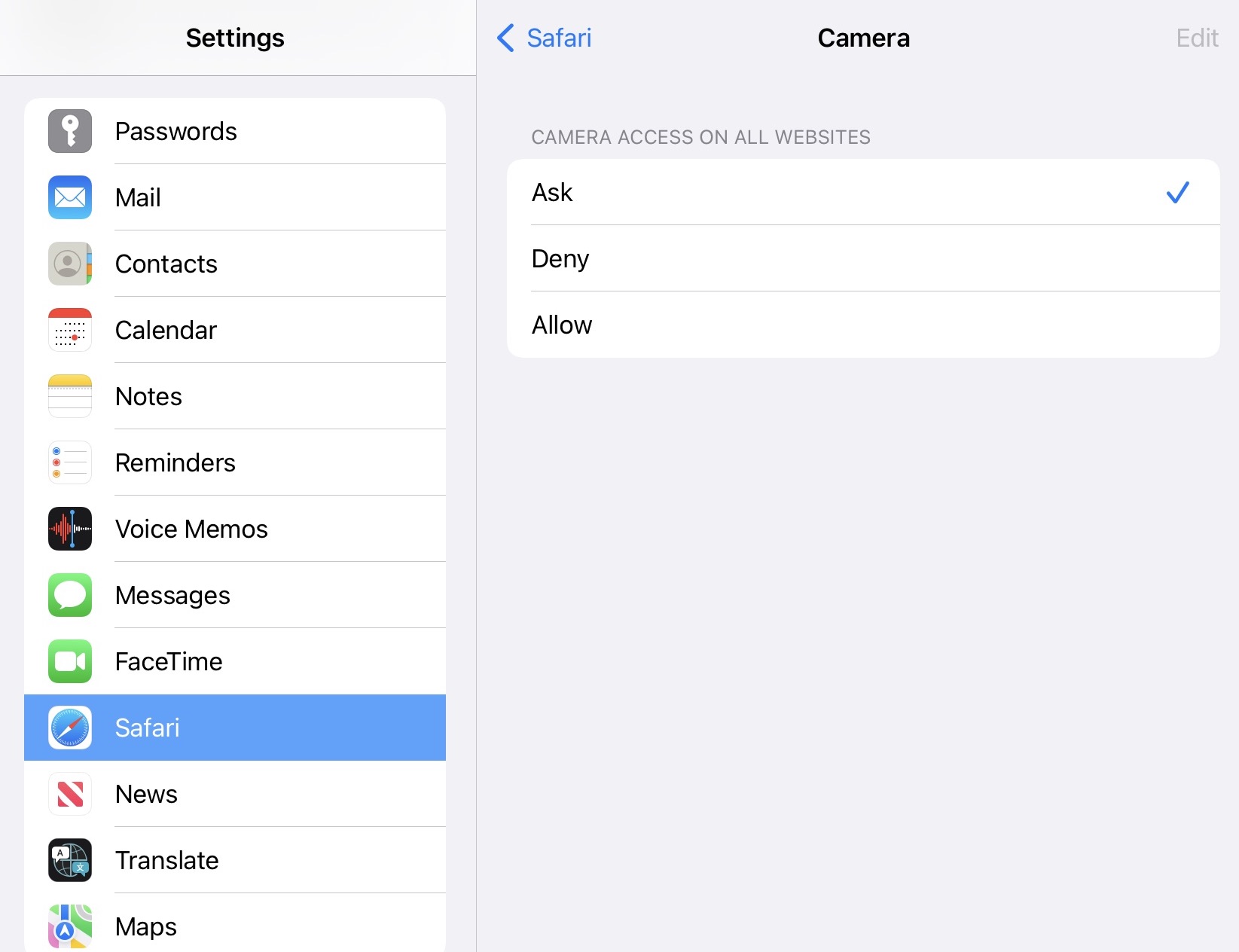The image size is (1239, 952).
Task: Open the Contacts app icon
Action: coord(70,264)
